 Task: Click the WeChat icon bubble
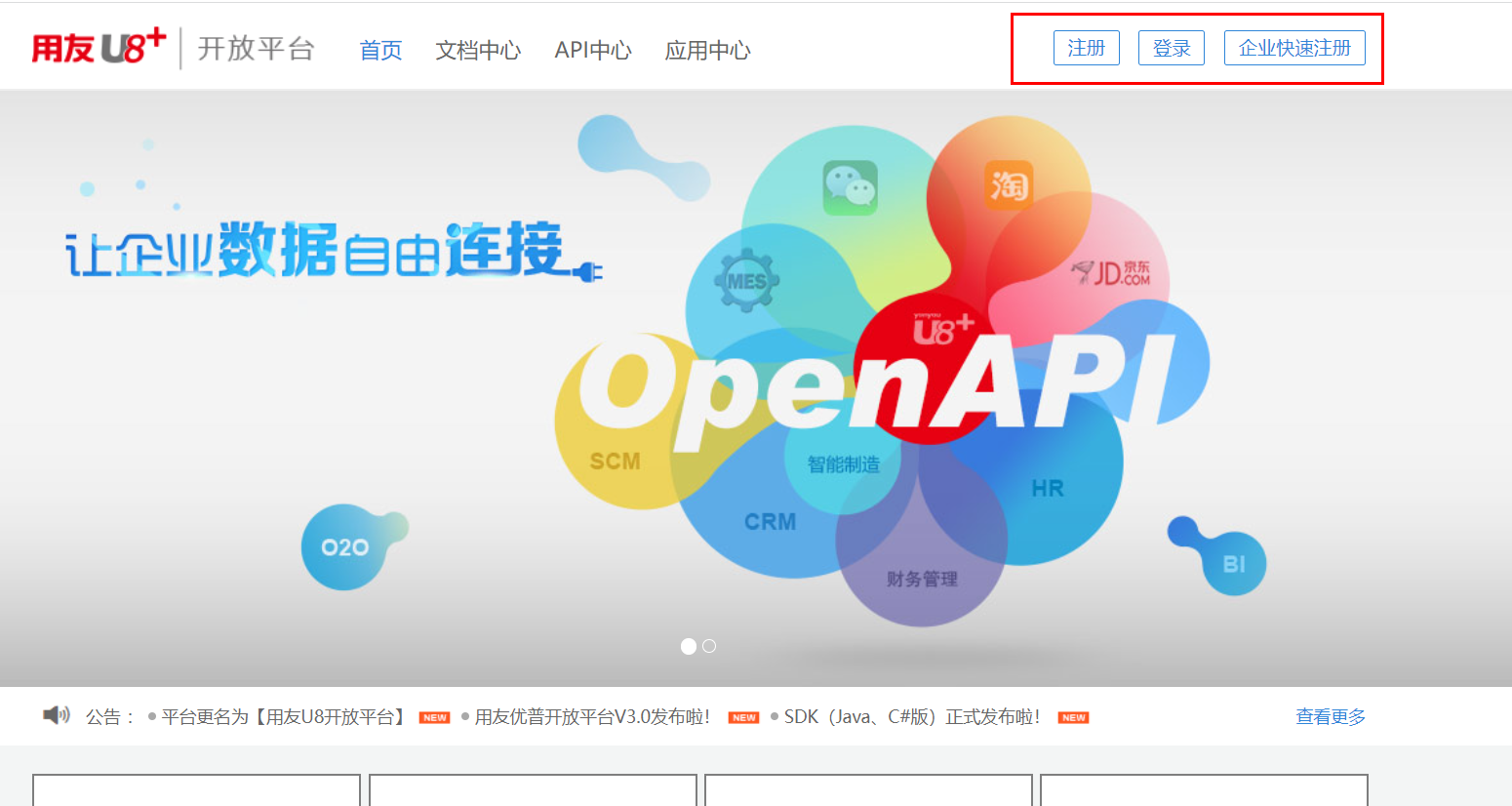coord(850,187)
